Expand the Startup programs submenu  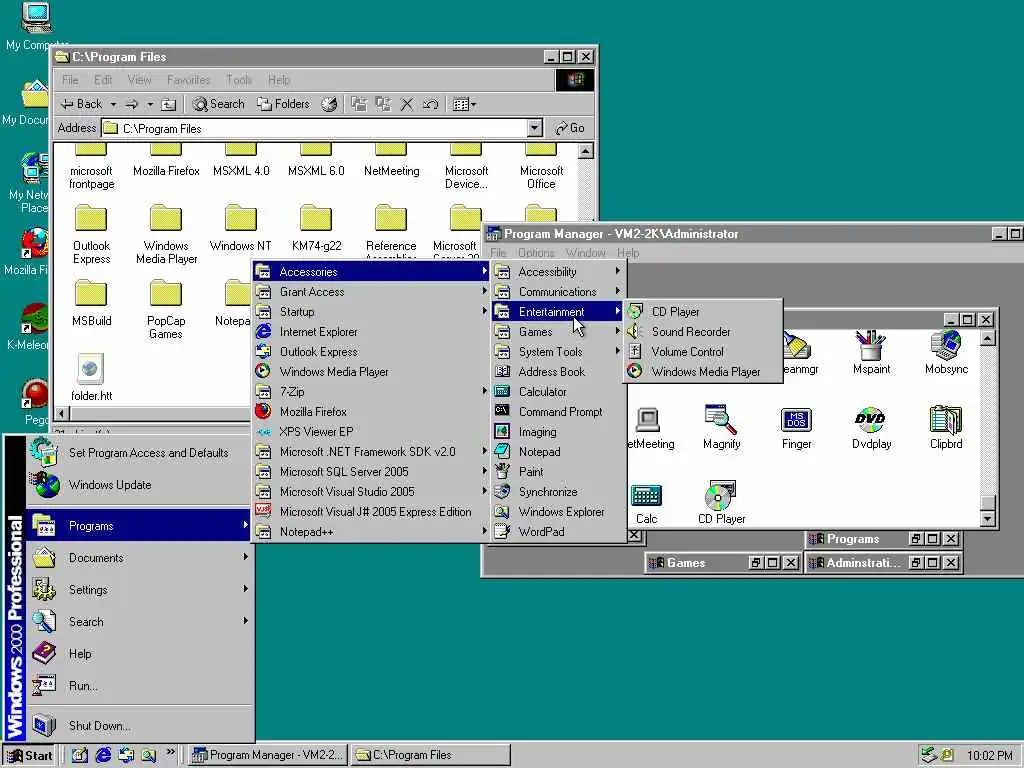tap(371, 312)
